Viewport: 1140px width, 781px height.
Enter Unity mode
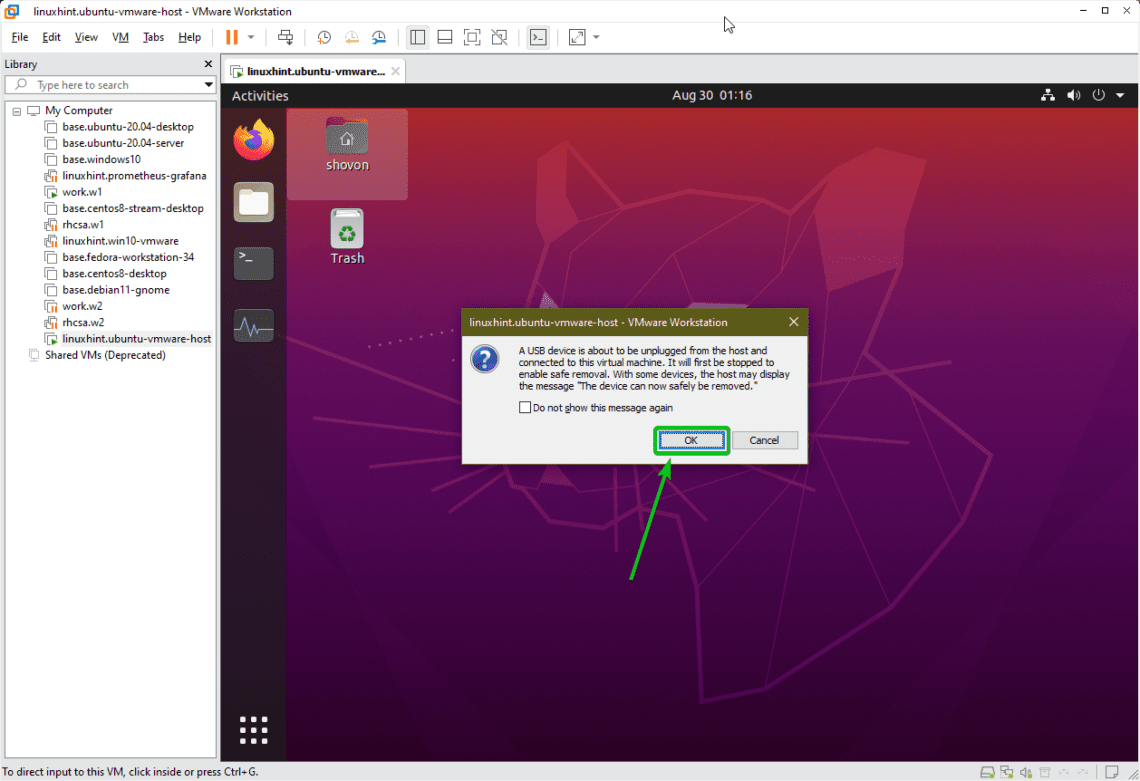pyautogui.click(x=499, y=37)
